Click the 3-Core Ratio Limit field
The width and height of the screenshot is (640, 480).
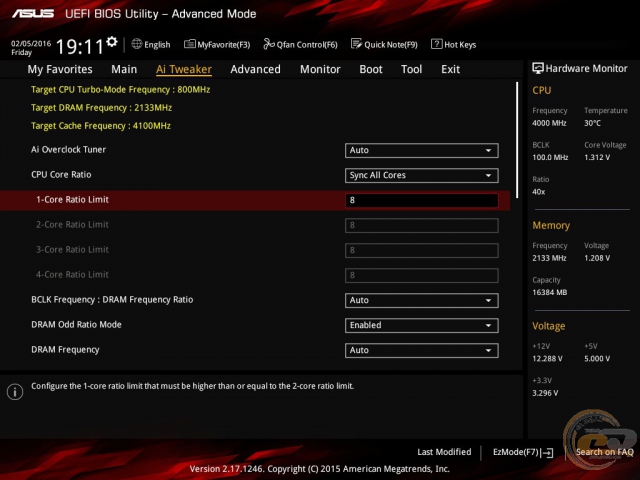pos(421,250)
